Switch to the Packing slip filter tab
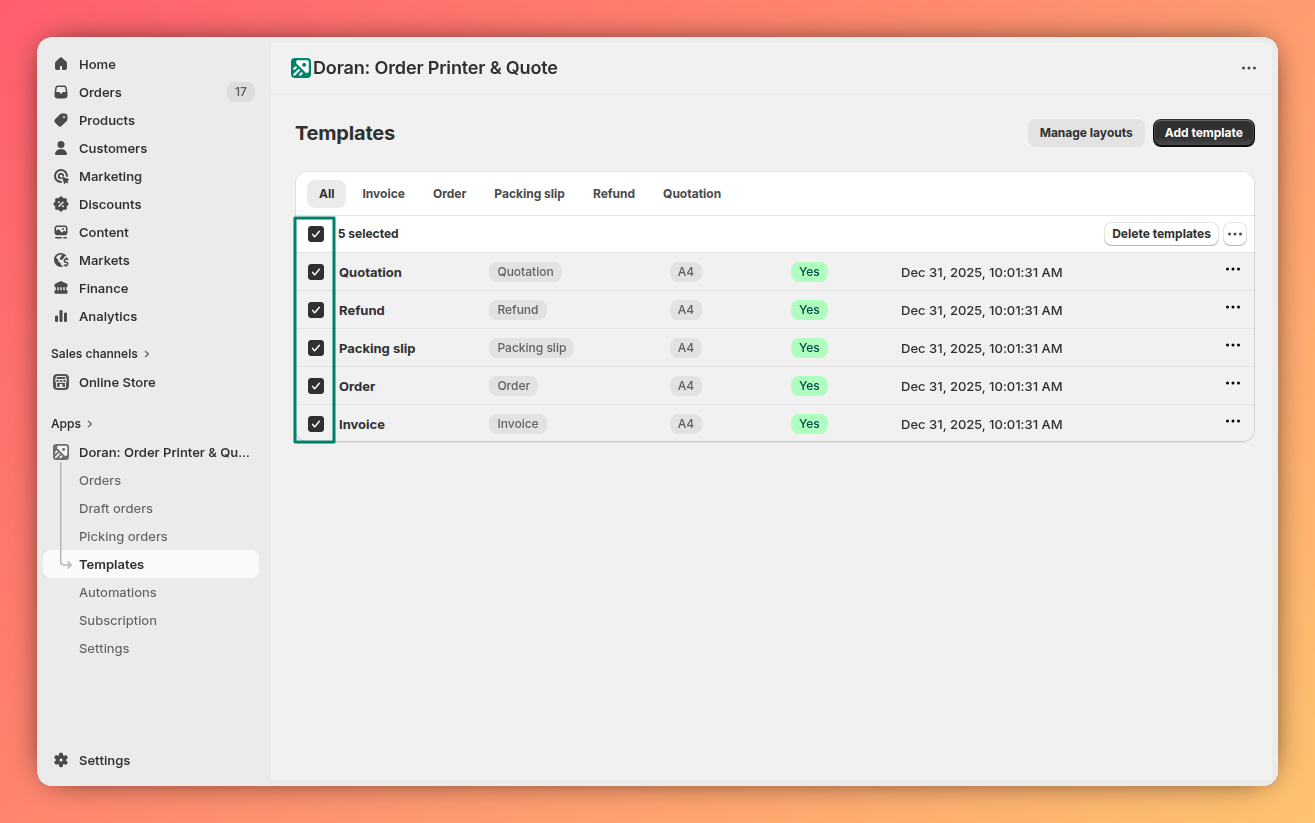1315x823 pixels. point(529,194)
